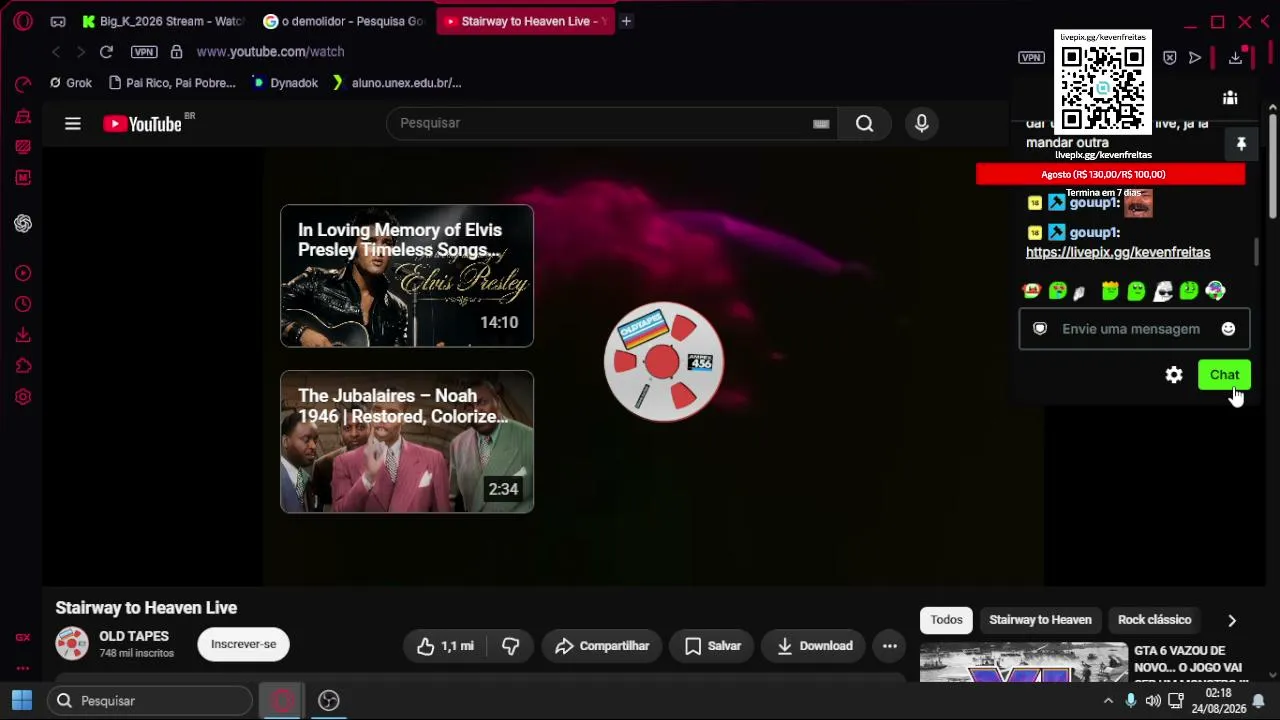The height and width of the screenshot is (720, 1280).
Task: Open GX Control speedometer in sidebar
Action: (x=23, y=85)
